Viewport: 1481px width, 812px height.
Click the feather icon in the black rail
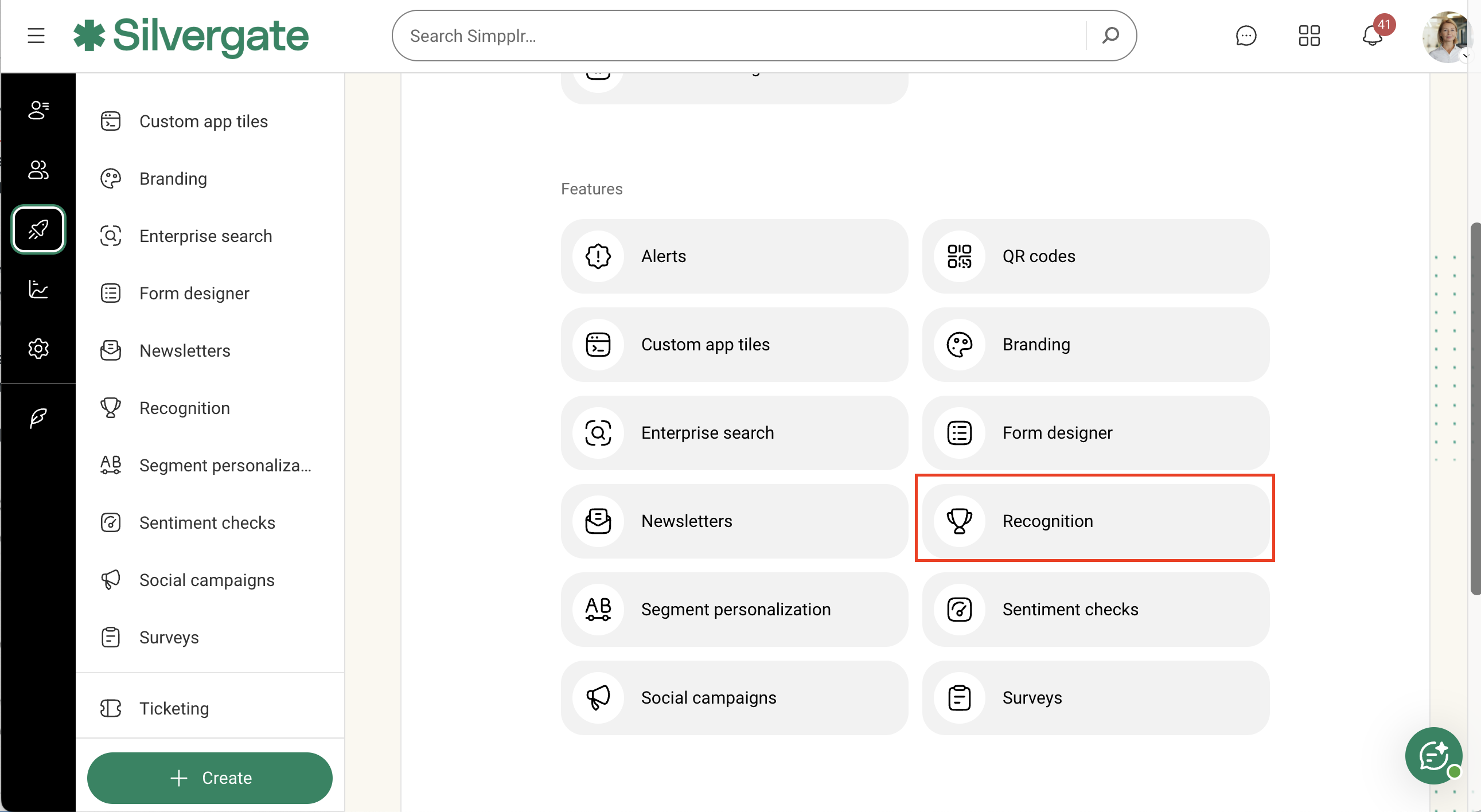(x=38, y=418)
